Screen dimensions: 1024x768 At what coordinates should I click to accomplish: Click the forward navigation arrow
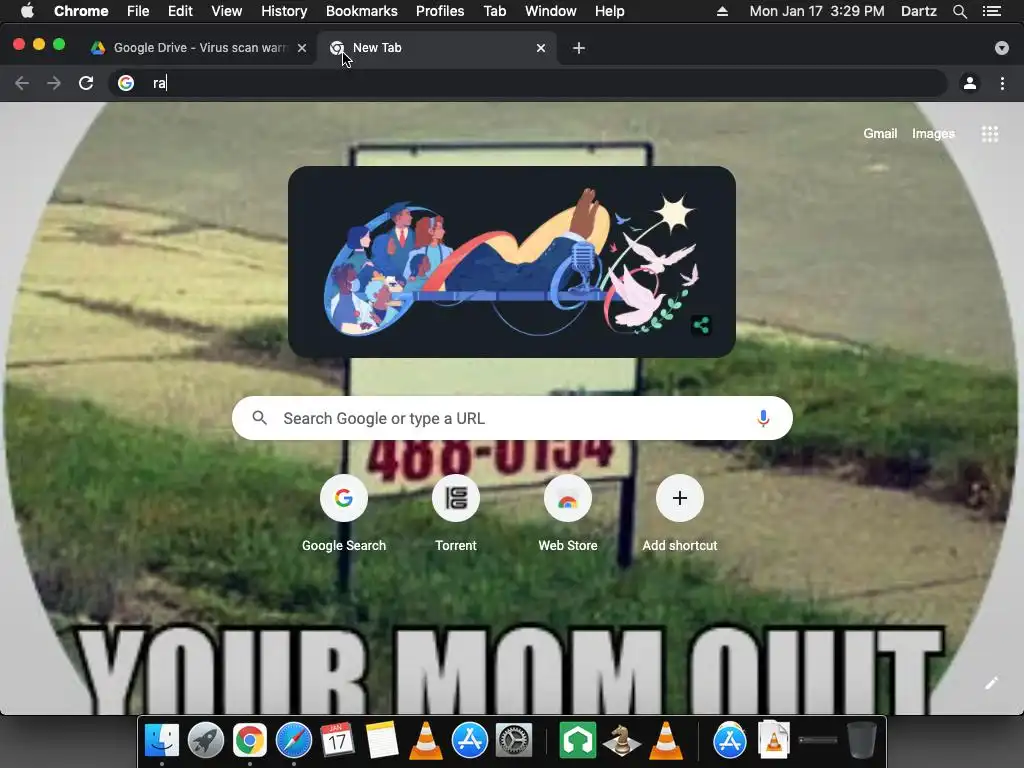click(54, 83)
